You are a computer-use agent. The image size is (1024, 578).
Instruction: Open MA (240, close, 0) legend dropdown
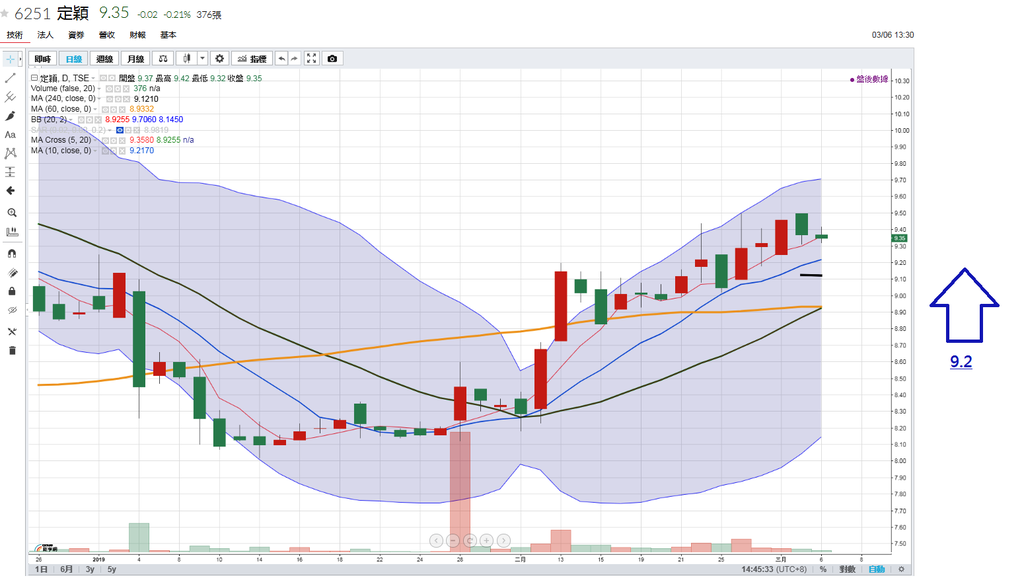tap(101, 99)
